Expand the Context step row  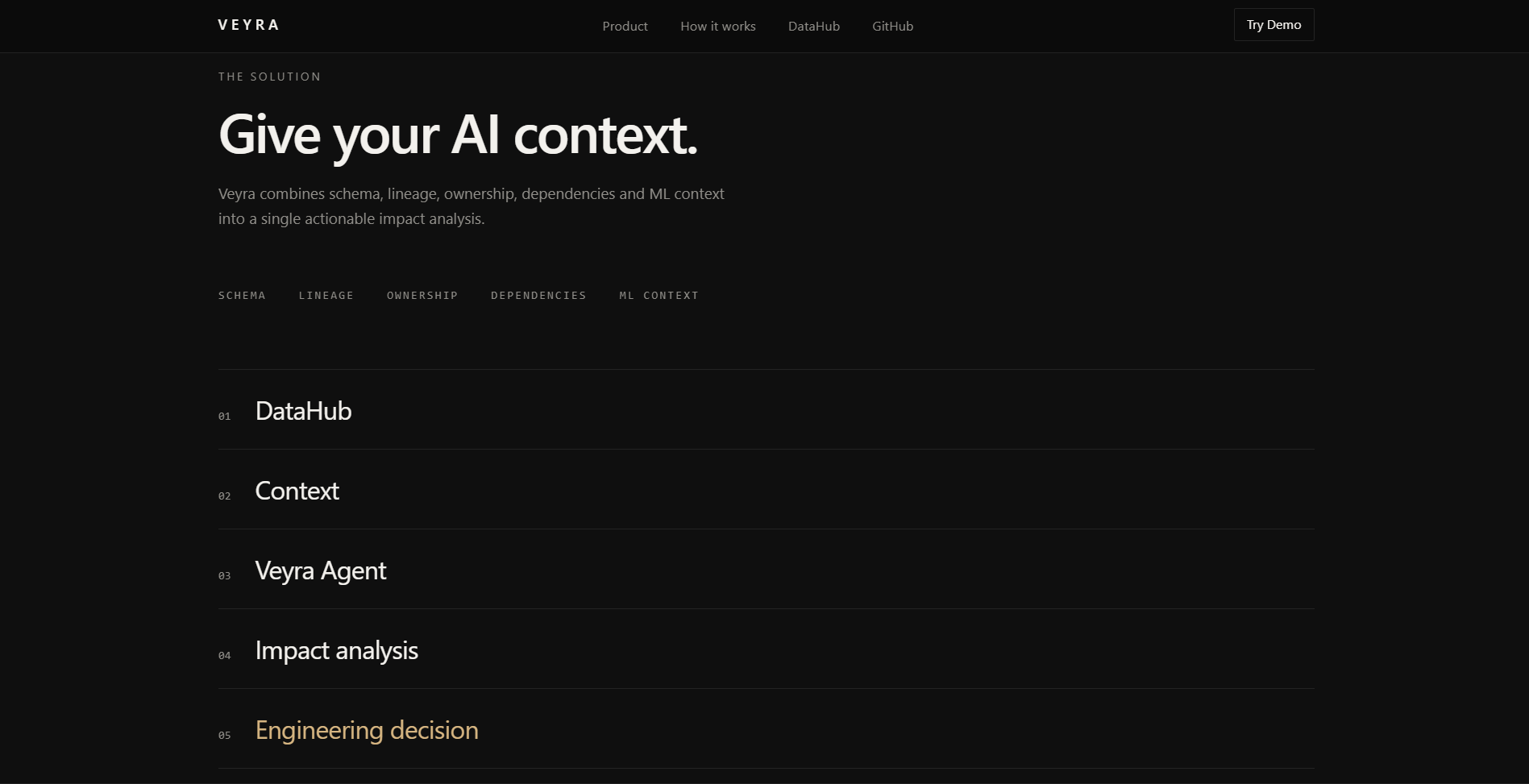tap(766, 490)
